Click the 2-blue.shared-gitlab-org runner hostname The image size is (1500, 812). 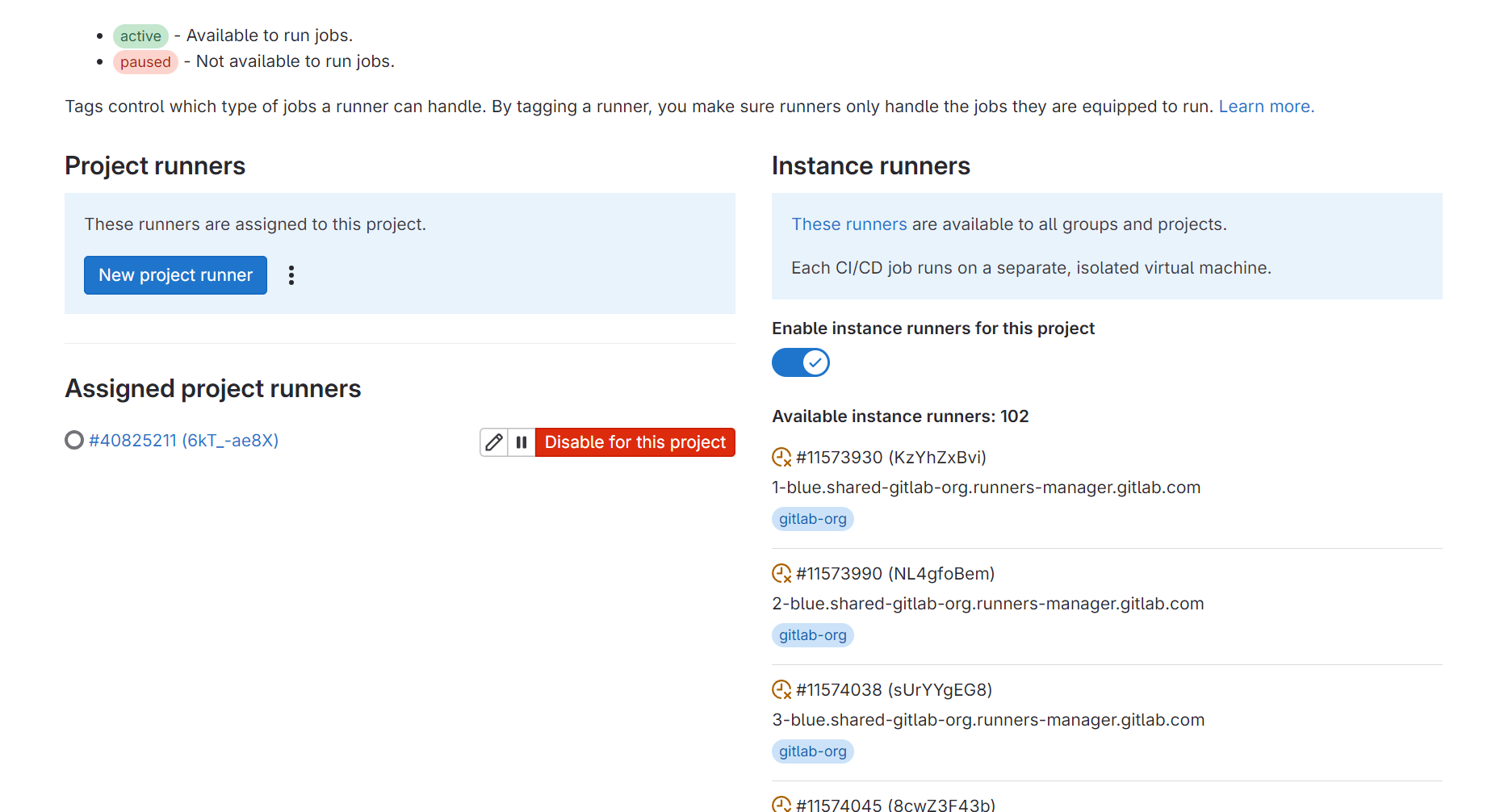(988, 604)
